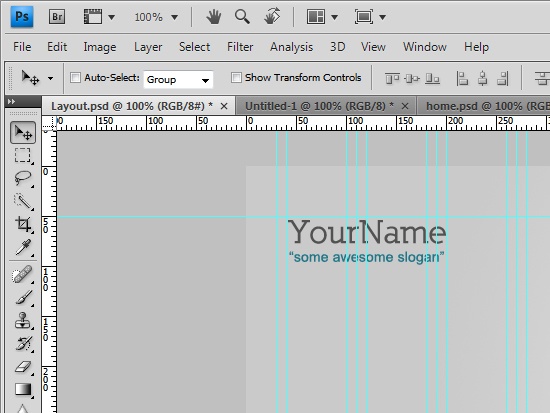Click the "some awesome slogan" text
This screenshot has height=413, width=550.
pos(367,257)
